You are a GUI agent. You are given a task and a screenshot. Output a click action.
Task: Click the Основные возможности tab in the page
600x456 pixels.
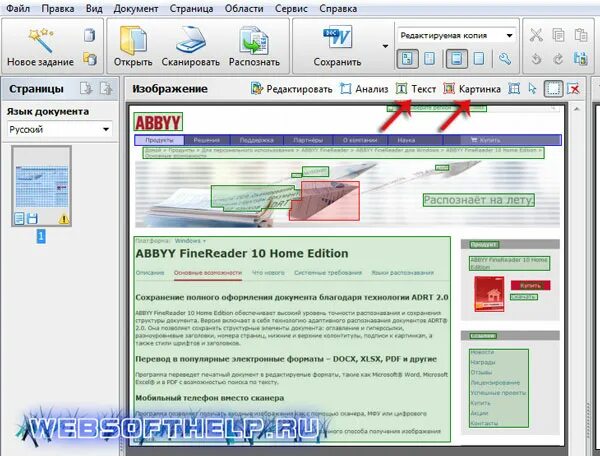click(208, 273)
